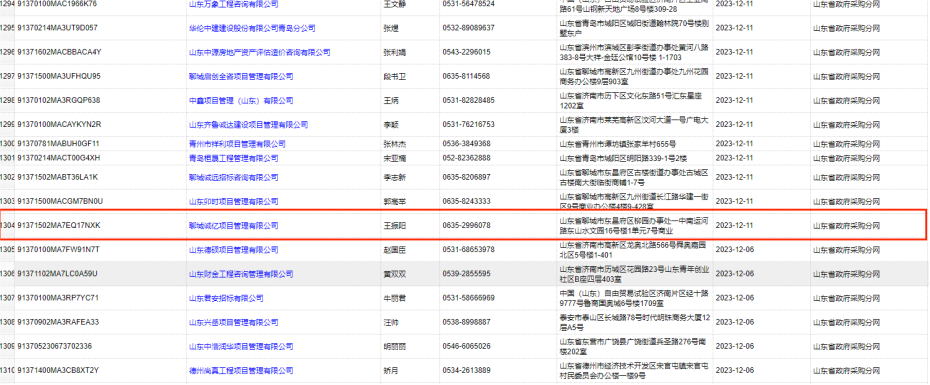Open company link in row 91371102MA7LC0A59U
Image resolution: width=930 pixels, height=385 pixels.
(x=241, y=274)
